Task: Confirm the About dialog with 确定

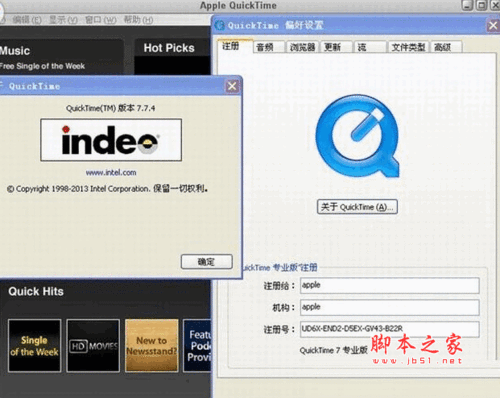Action: tap(207, 262)
